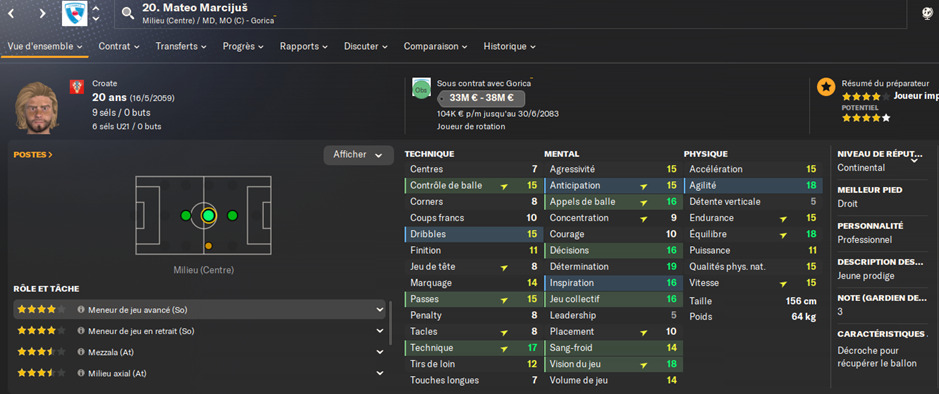Click the coach summary star icon
The height and width of the screenshot is (394, 939).
tap(826, 87)
